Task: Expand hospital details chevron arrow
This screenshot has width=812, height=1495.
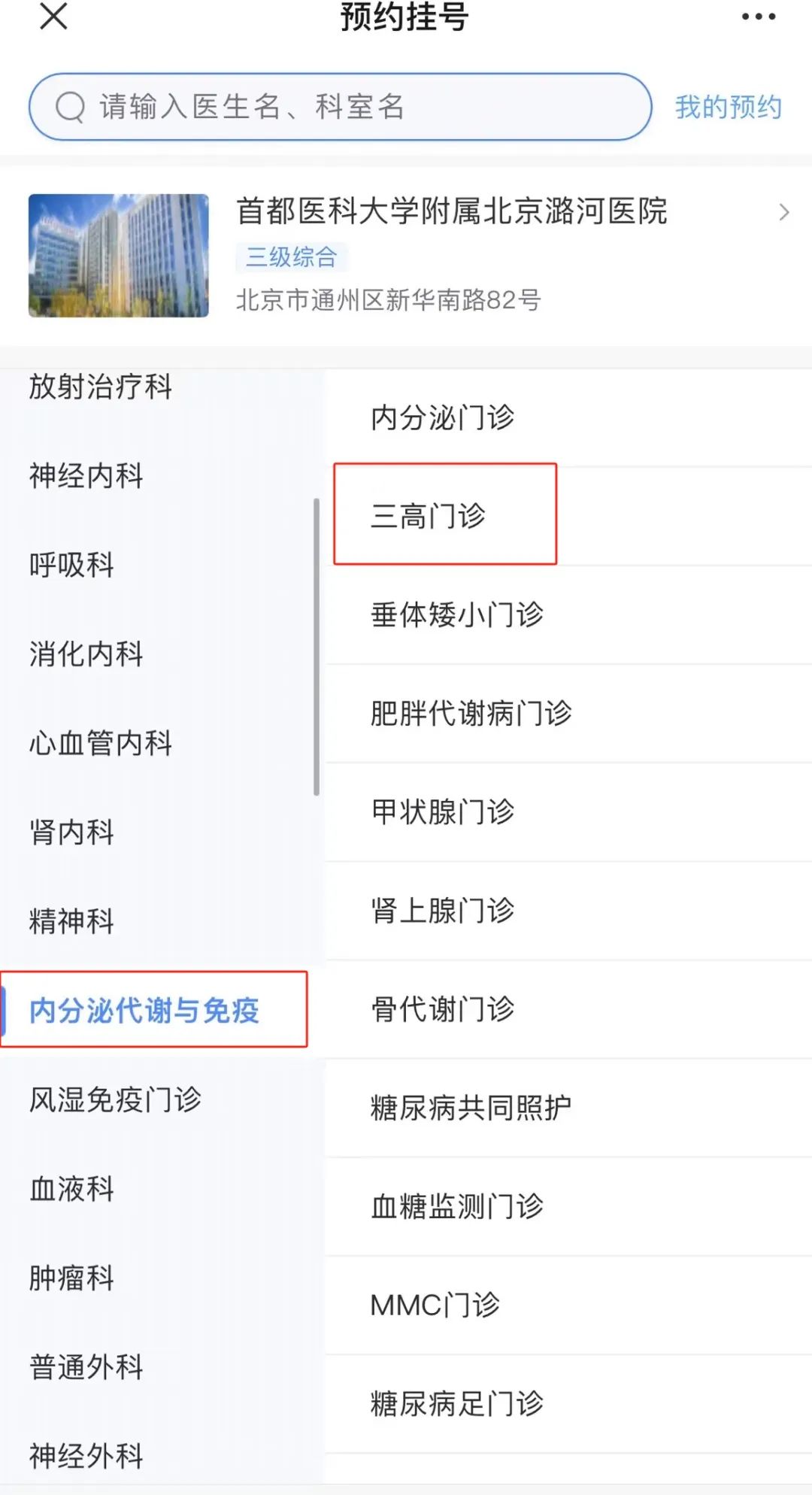Action: tap(784, 212)
